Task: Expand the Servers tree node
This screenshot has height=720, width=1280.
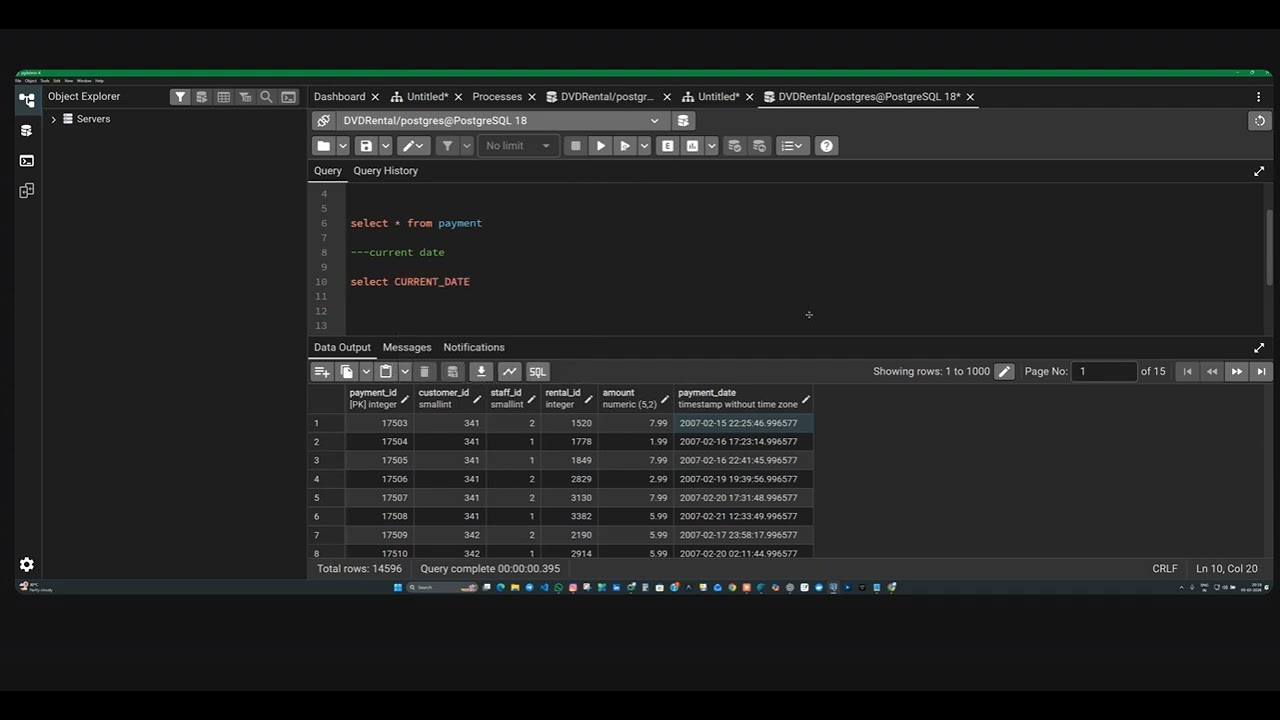Action: [x=54, y=119]
